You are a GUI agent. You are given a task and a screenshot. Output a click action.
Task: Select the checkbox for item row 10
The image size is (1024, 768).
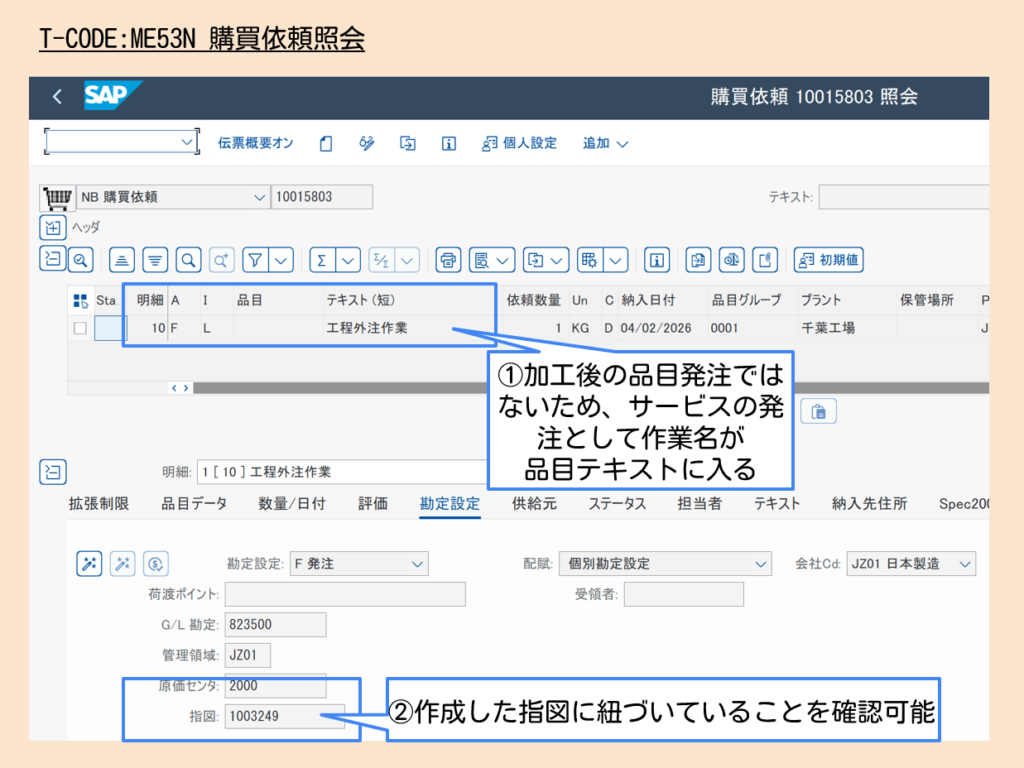point(80,328)
